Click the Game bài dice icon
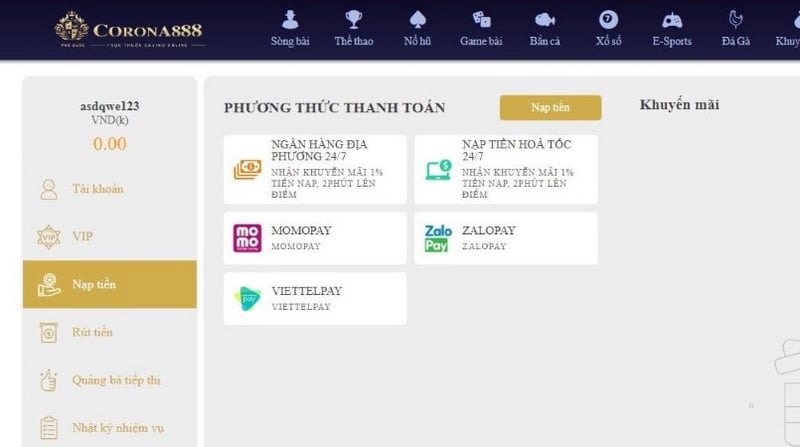This screenshot has width=800, height=447. tap(481, 20)
